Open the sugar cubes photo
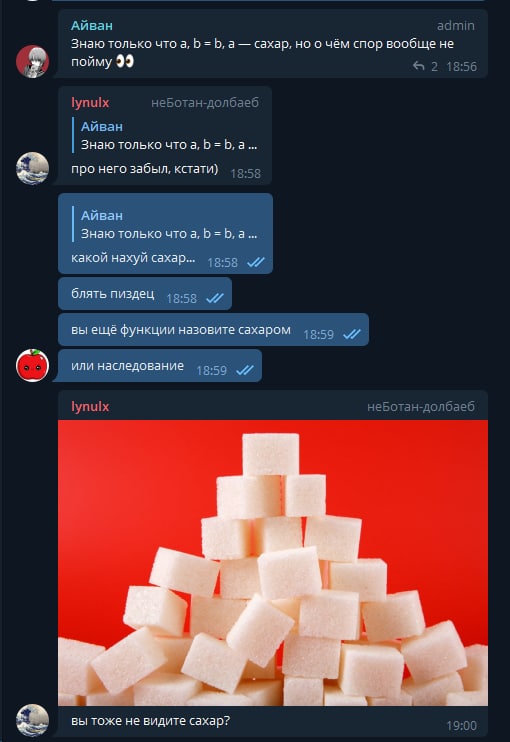This screenshot has width=510, height=742. (273, 563)
